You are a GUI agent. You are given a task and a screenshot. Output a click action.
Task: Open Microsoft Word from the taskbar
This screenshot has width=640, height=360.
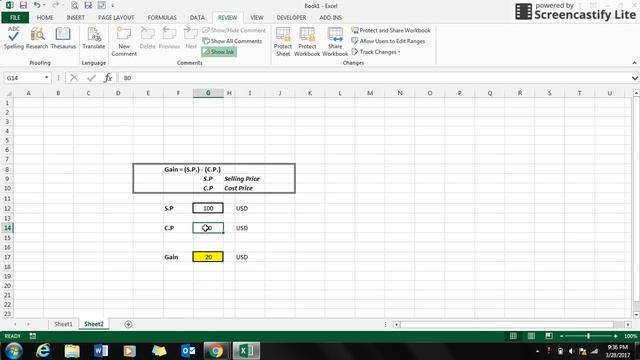pyautogui.click(x=100, y=351)
